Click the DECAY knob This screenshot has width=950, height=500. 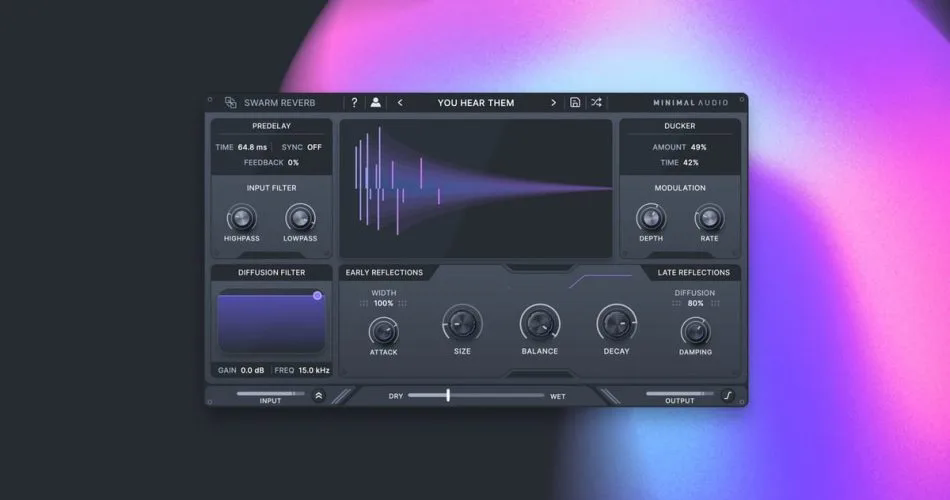[x=616, y=324]
